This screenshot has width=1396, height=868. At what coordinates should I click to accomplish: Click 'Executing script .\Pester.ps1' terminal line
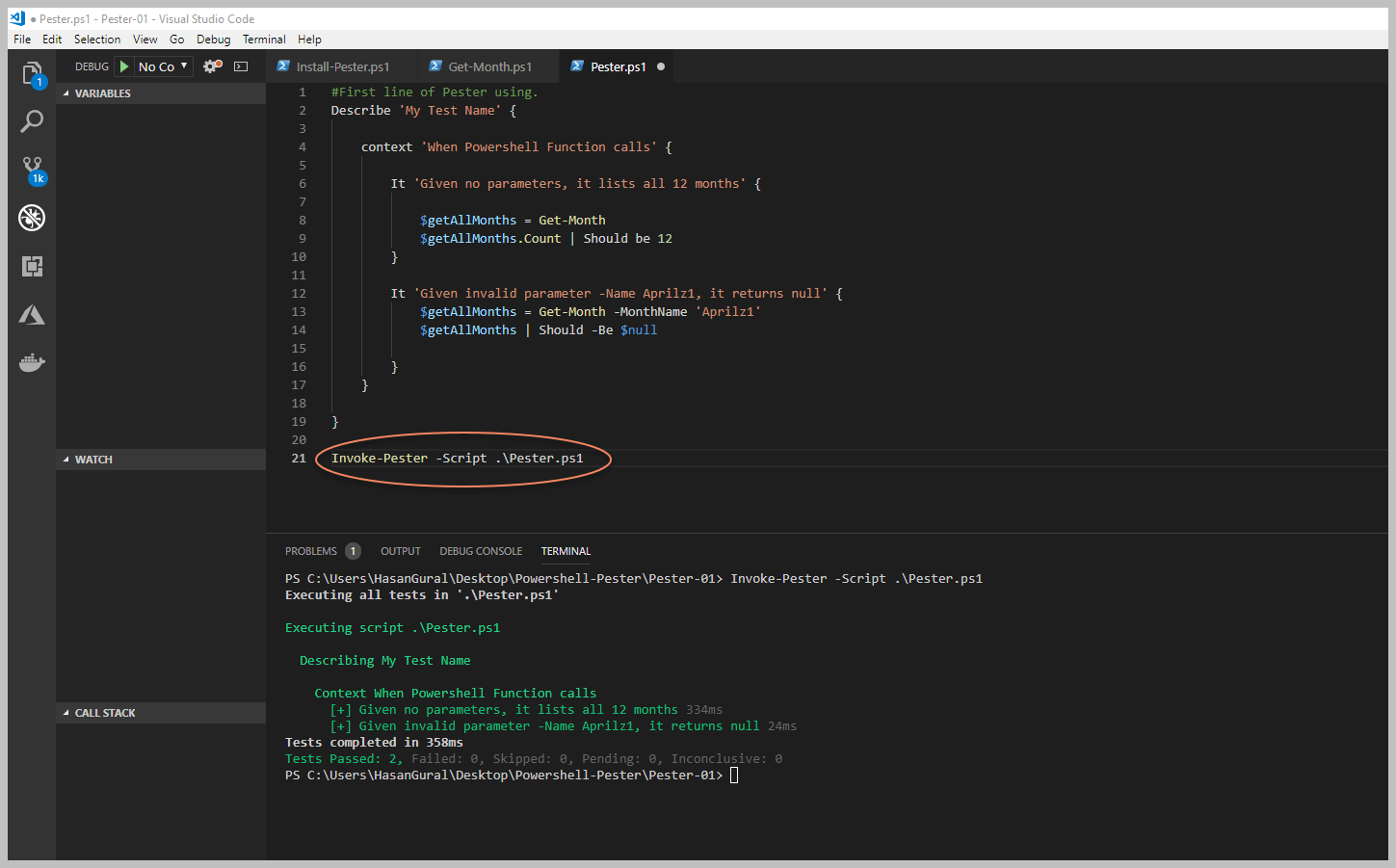[x=392, y=628]
